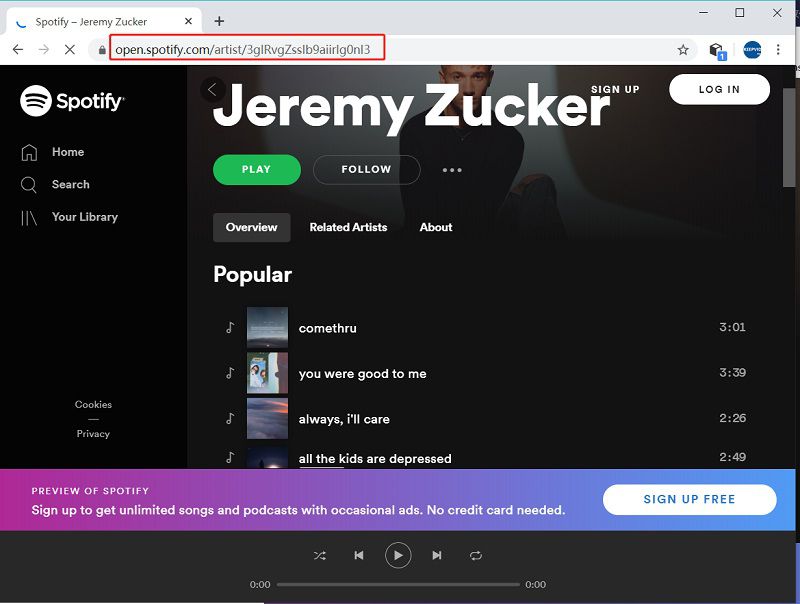Go to Home in the sidebar
800x604 pixels.
click(68, 152)
